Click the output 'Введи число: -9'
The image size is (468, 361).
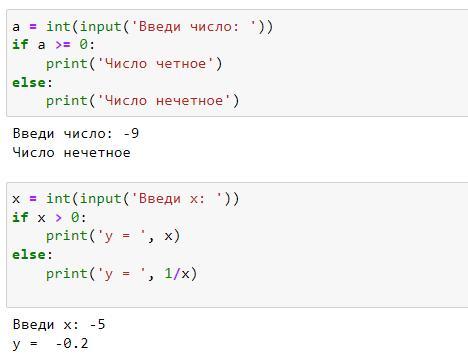[76, 134]
